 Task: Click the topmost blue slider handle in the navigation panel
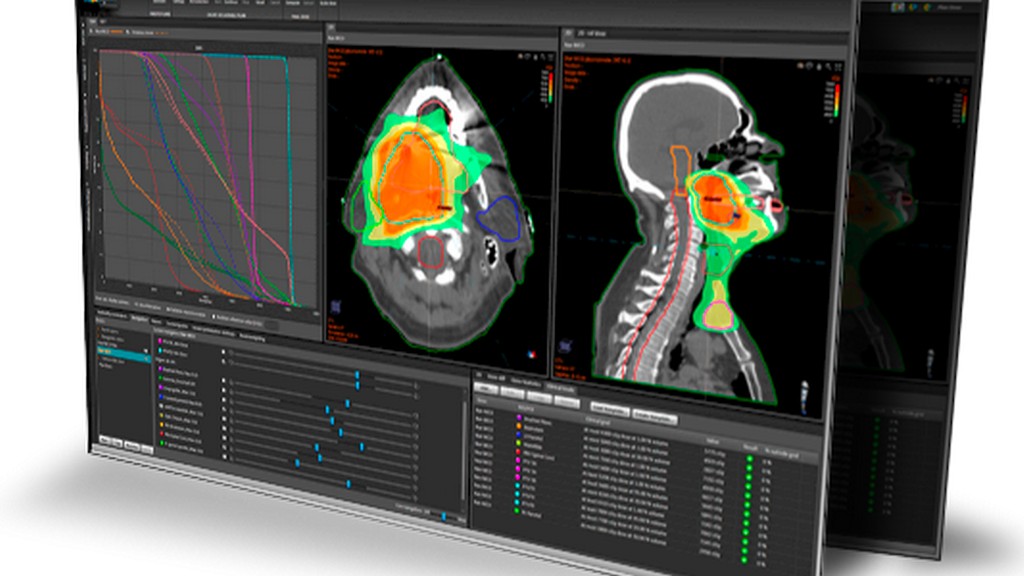tap(357, 375)
